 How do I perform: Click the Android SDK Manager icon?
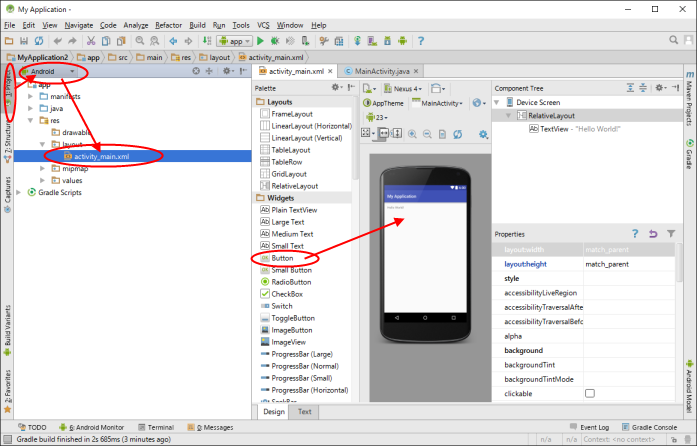point(387,41)
